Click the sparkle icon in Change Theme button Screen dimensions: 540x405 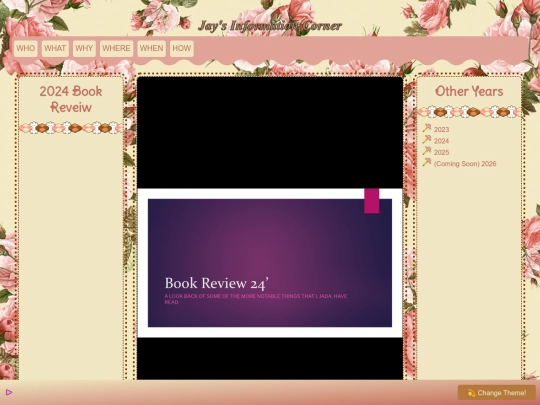point(471,393)
